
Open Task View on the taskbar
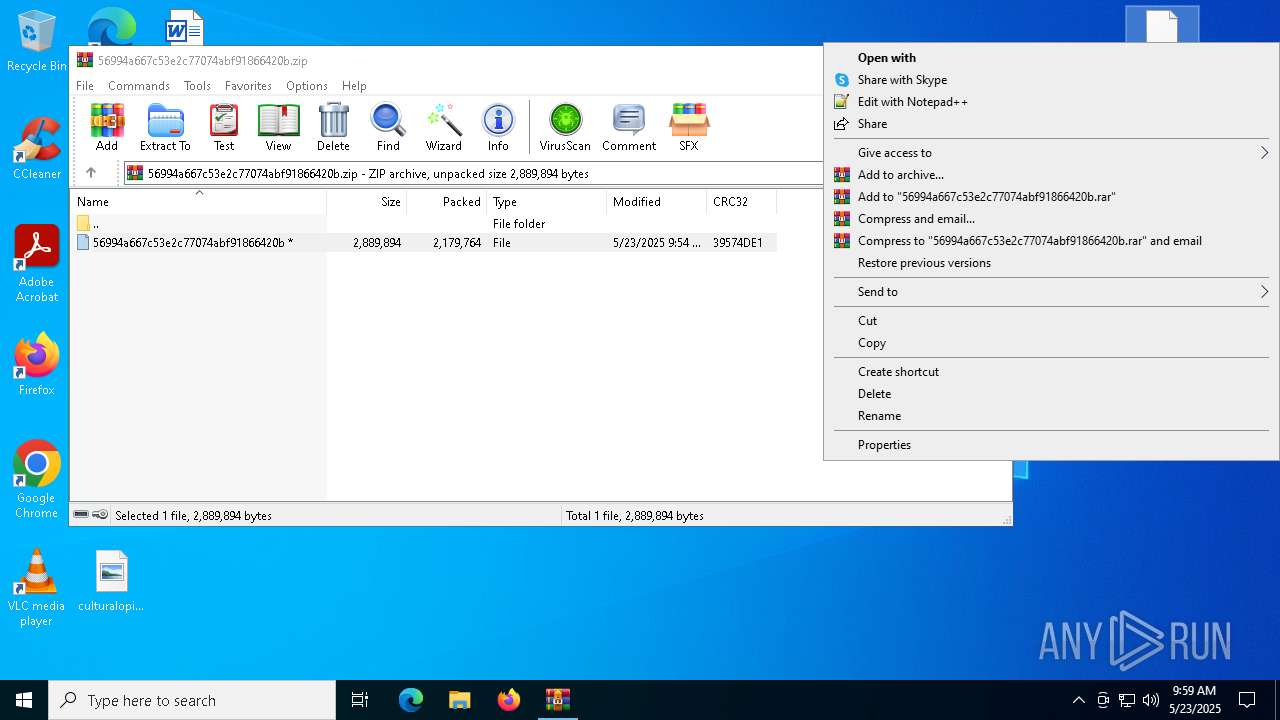pos(360,700)
